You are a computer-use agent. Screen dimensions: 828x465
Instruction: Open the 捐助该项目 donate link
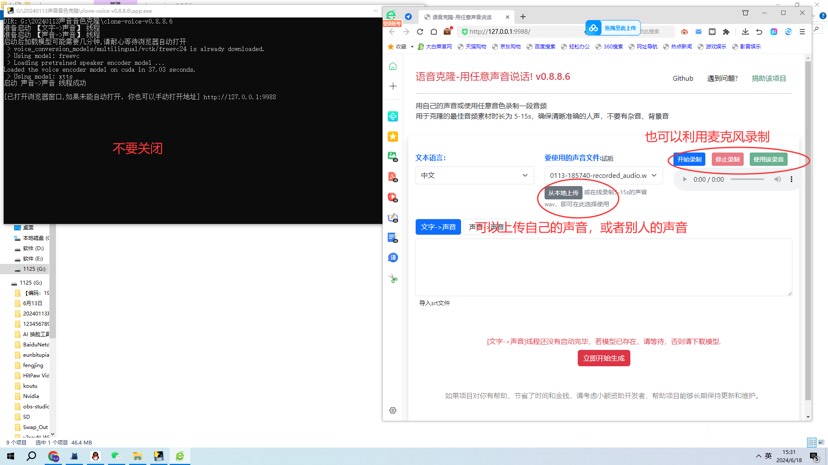click(x=768, y=78)
